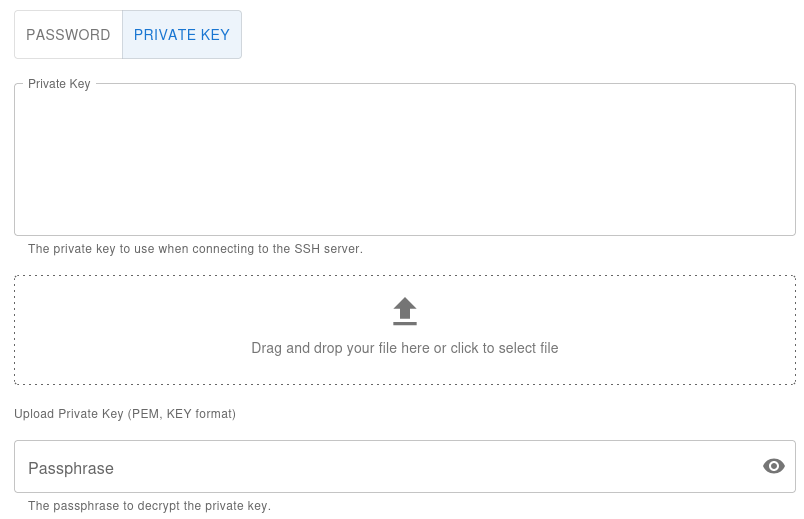The width and height of the screenshot is (804, 519).
Task: Click the "Upload Private Key (PEM, KEY format)" label
Action: 125,413
